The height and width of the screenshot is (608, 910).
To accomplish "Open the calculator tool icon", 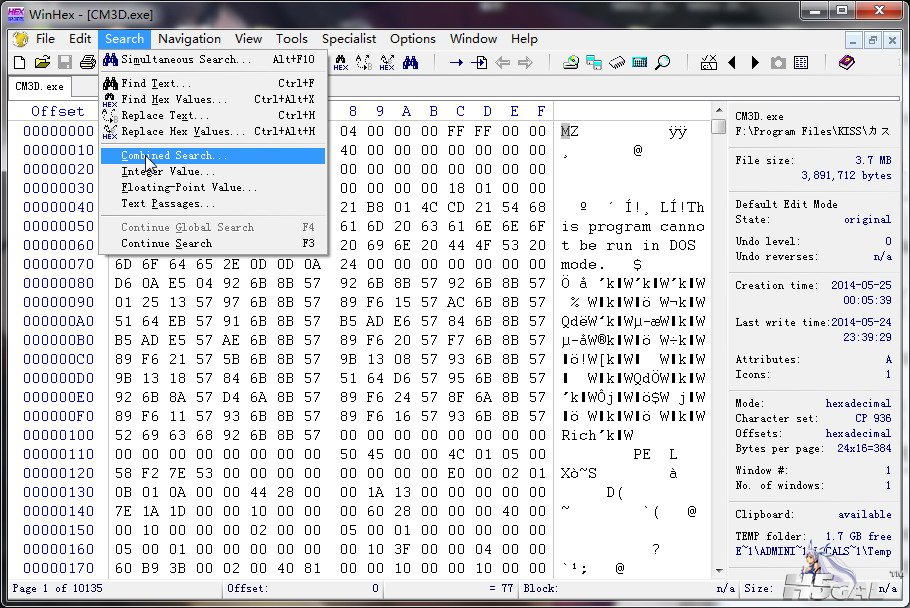I will [x=640, y=63].
